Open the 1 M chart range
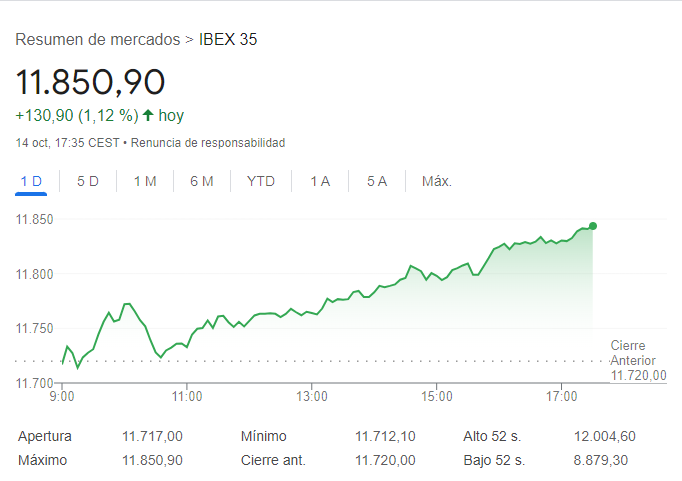 tap(145, 181)
